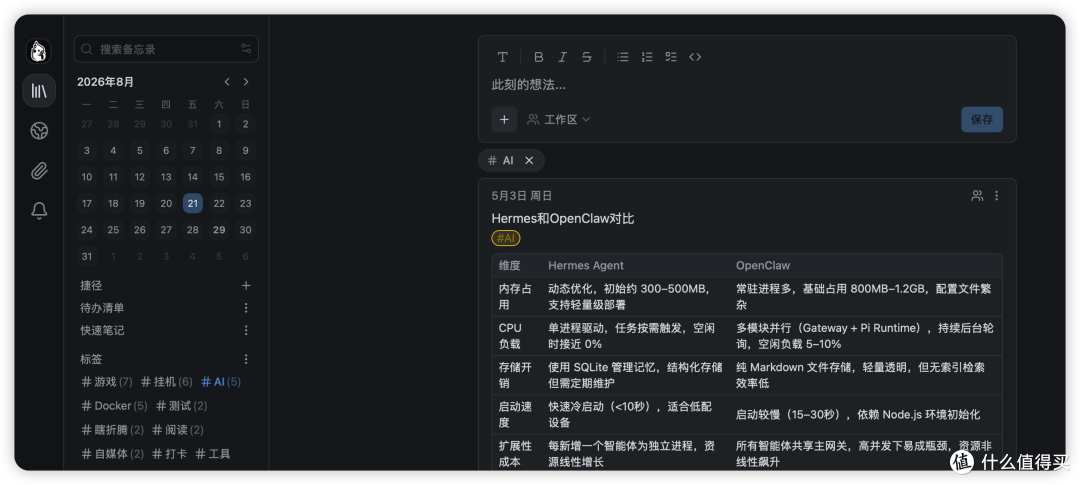Open the memos library sidebar icon
1080x485 pixels.
39,91
